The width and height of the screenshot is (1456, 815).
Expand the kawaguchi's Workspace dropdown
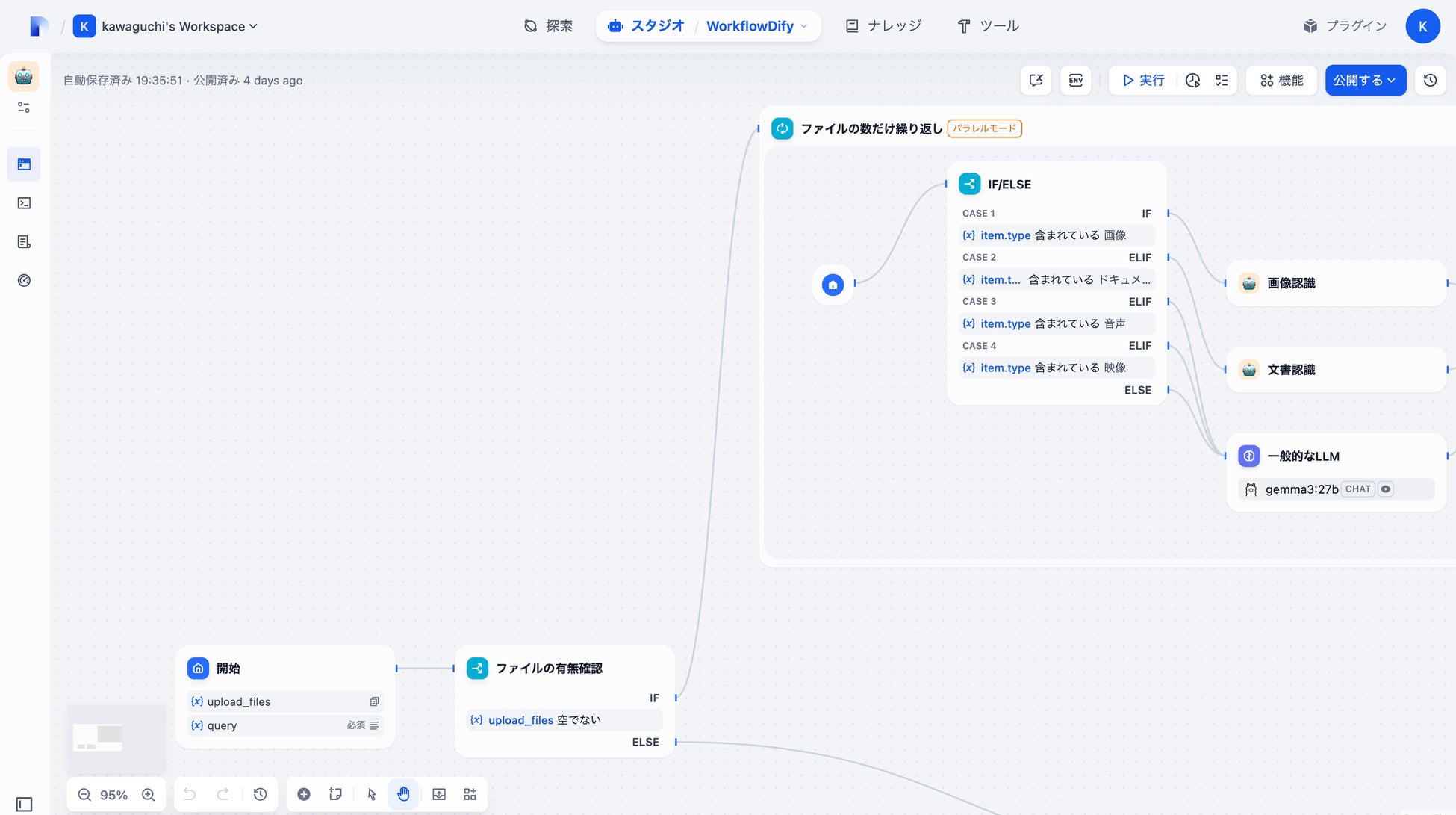coord(179,26)
